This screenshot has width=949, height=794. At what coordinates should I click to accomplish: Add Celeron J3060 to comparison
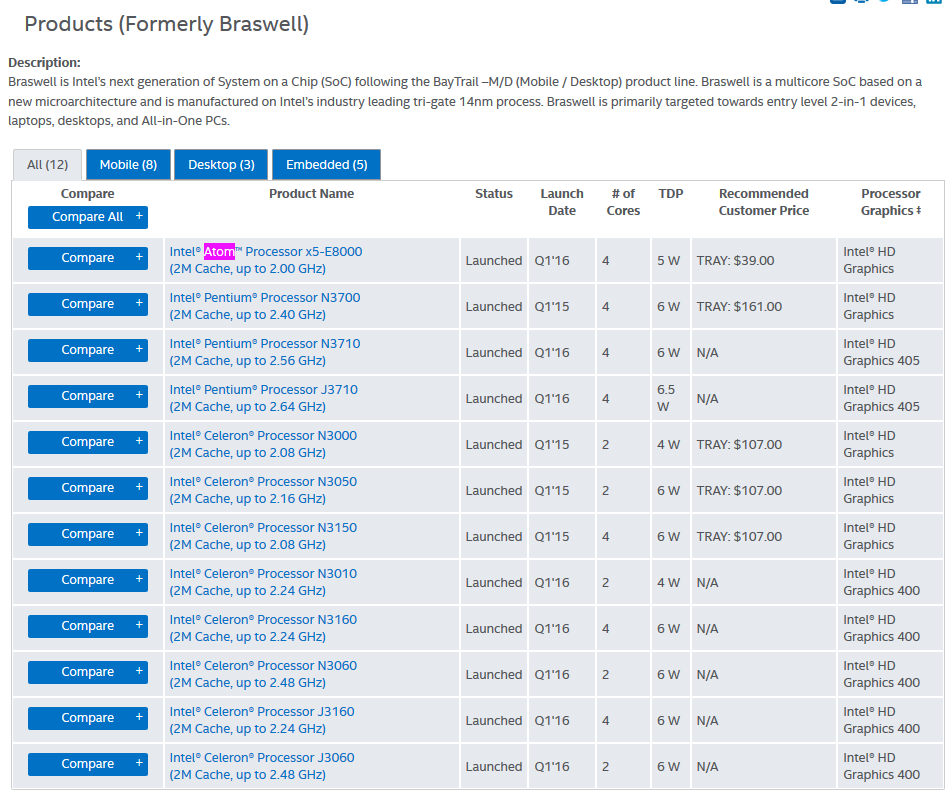tap(88, 764)
